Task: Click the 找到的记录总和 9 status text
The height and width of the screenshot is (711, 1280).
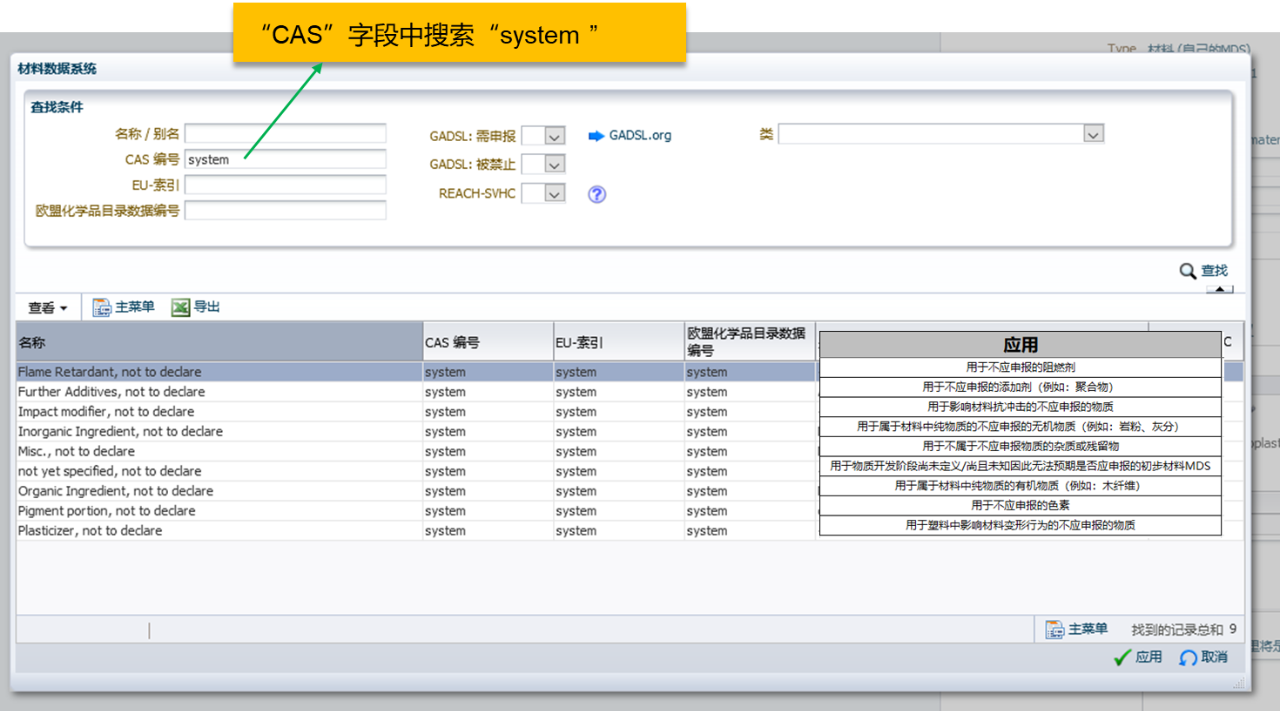Action: 1184,630
